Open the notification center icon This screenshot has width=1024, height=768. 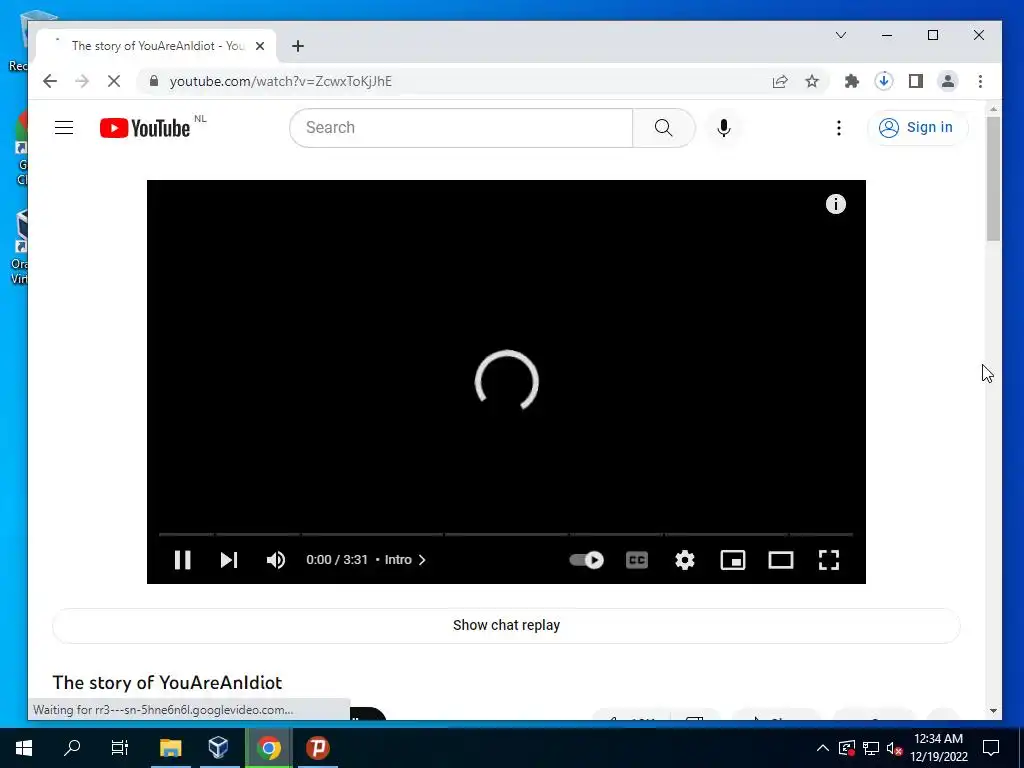991,748
